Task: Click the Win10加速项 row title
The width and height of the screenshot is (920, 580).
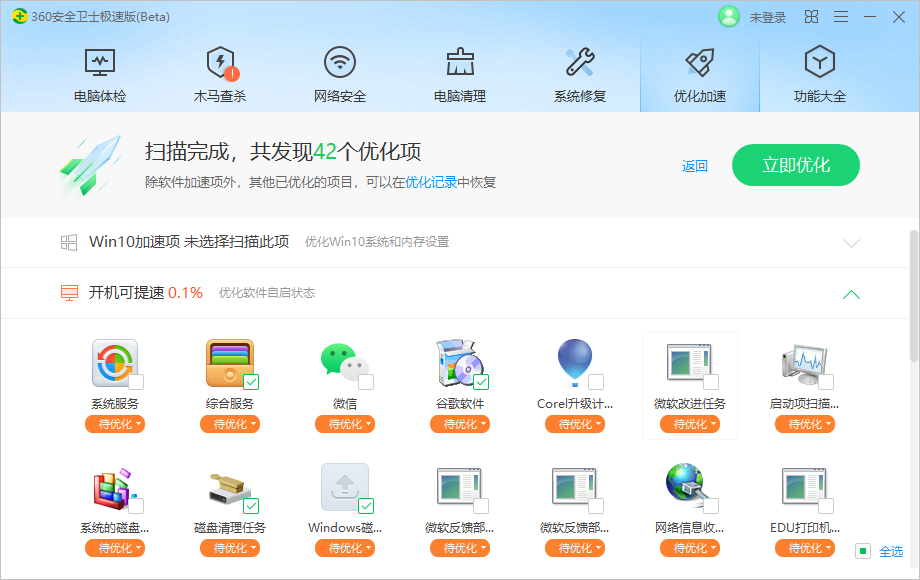Action: tap(189, 242)
